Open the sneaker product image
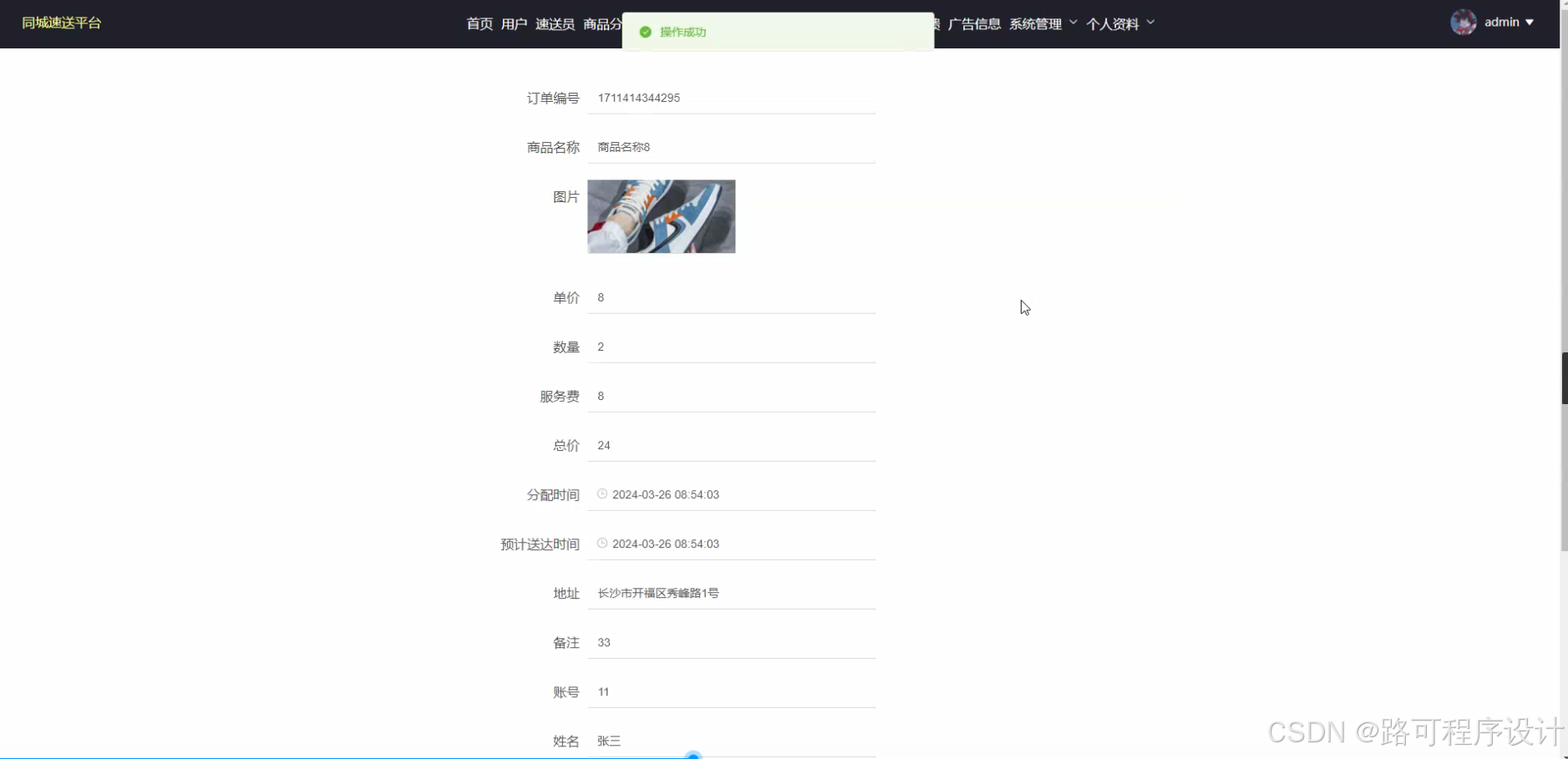 [x=661, y=216]
